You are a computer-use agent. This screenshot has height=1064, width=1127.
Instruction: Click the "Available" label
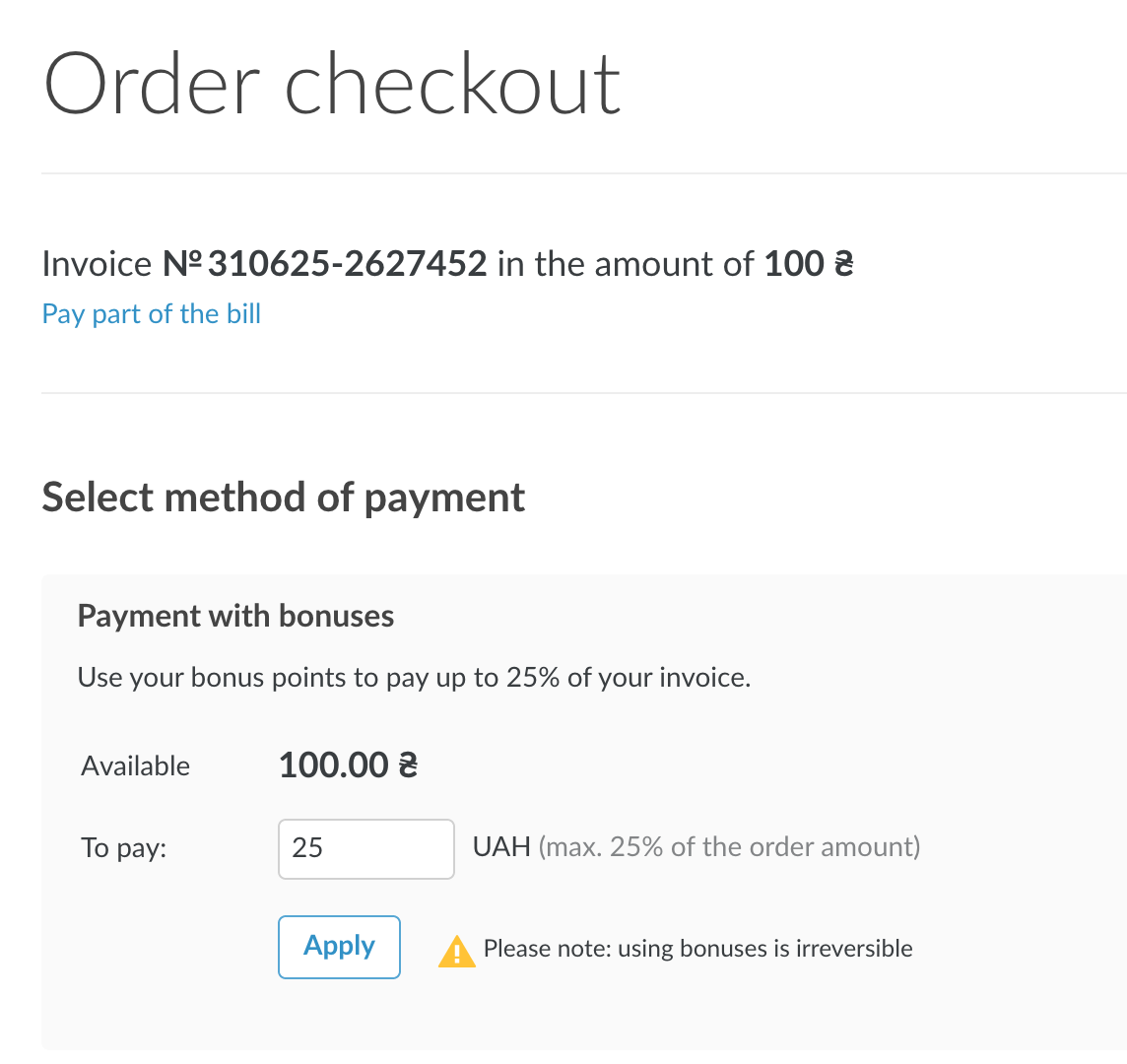coord(136,766)
